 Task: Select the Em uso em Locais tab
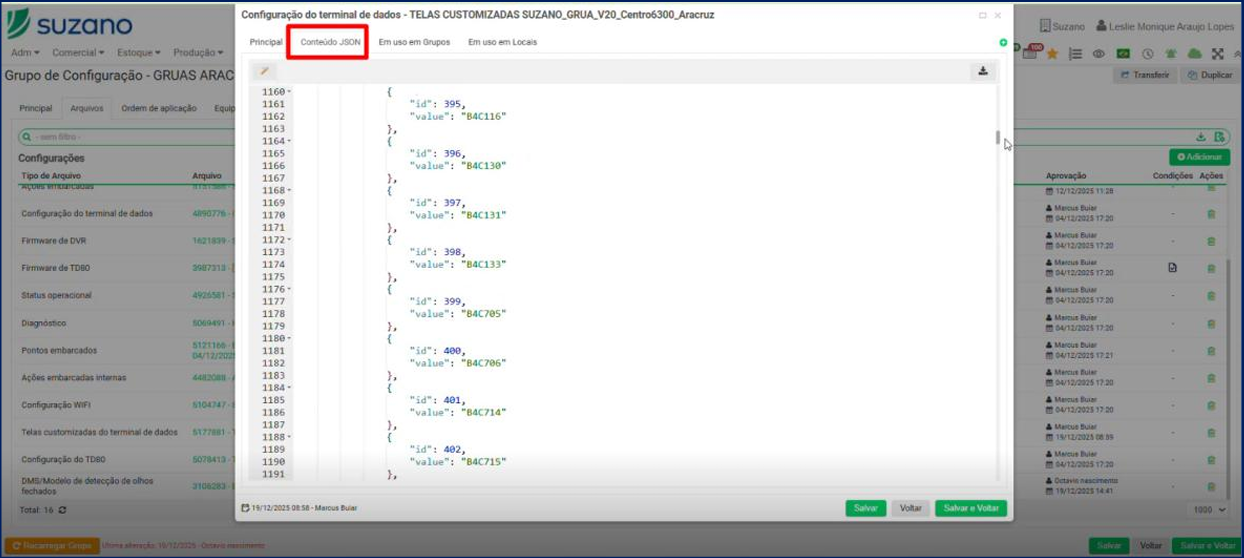click(502, 42)
